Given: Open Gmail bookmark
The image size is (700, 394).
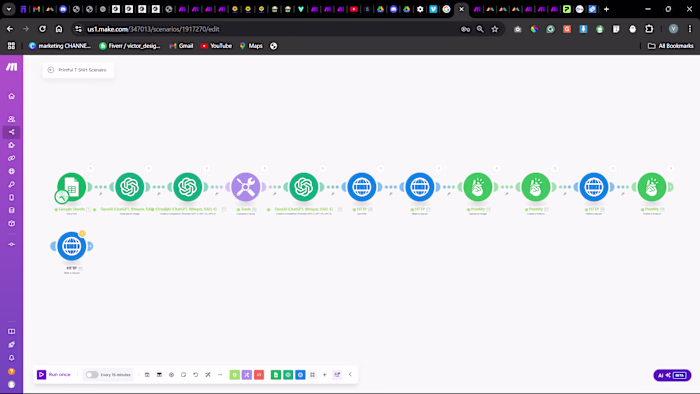Looking at the screenshot, I should click(181, 46).
